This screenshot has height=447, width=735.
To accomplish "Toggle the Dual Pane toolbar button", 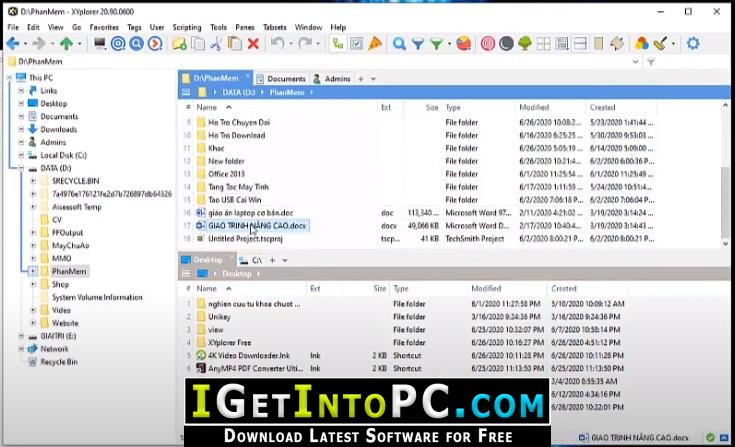I will point(580,44).
